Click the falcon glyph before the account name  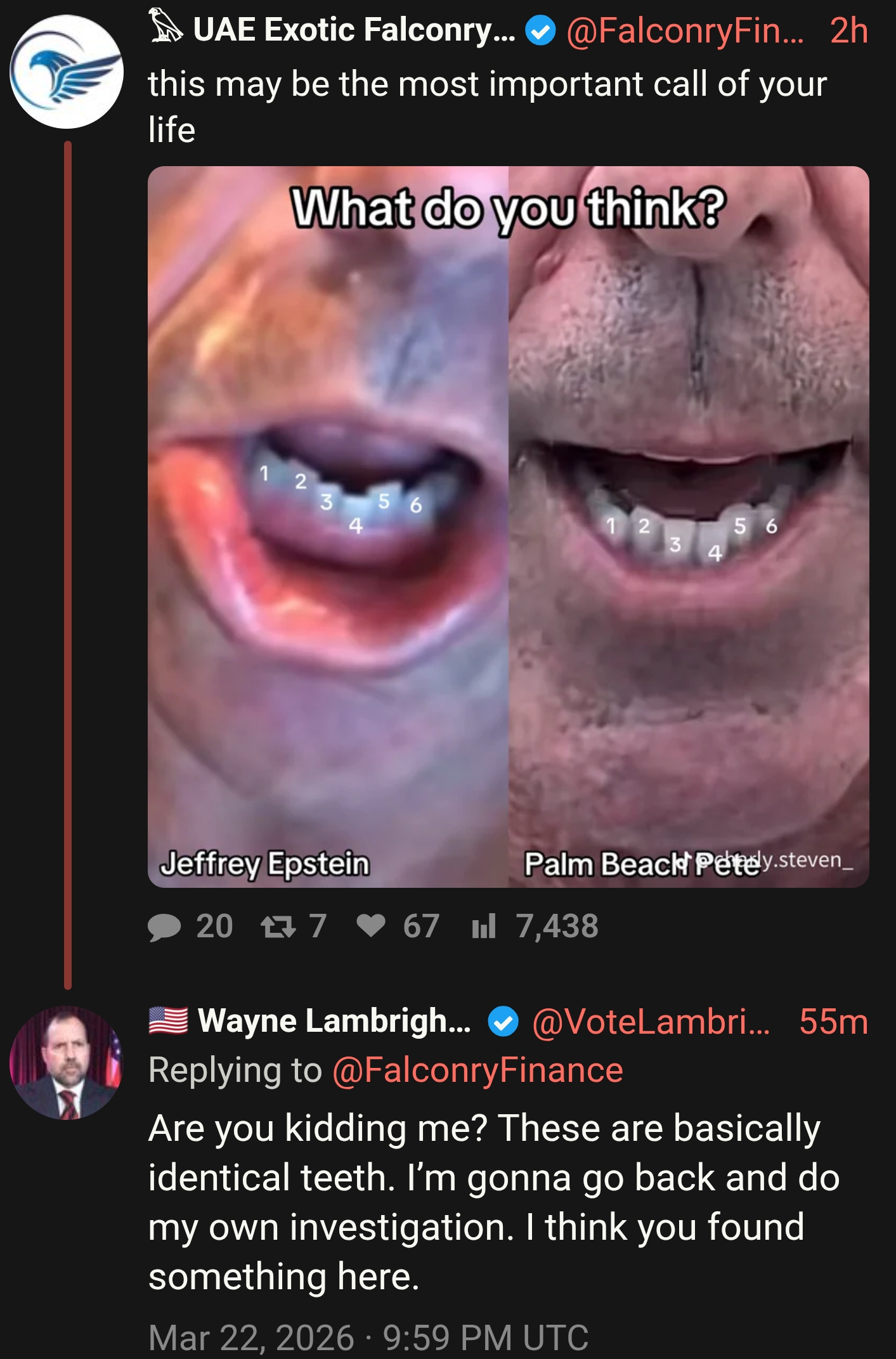coord(167,27)
